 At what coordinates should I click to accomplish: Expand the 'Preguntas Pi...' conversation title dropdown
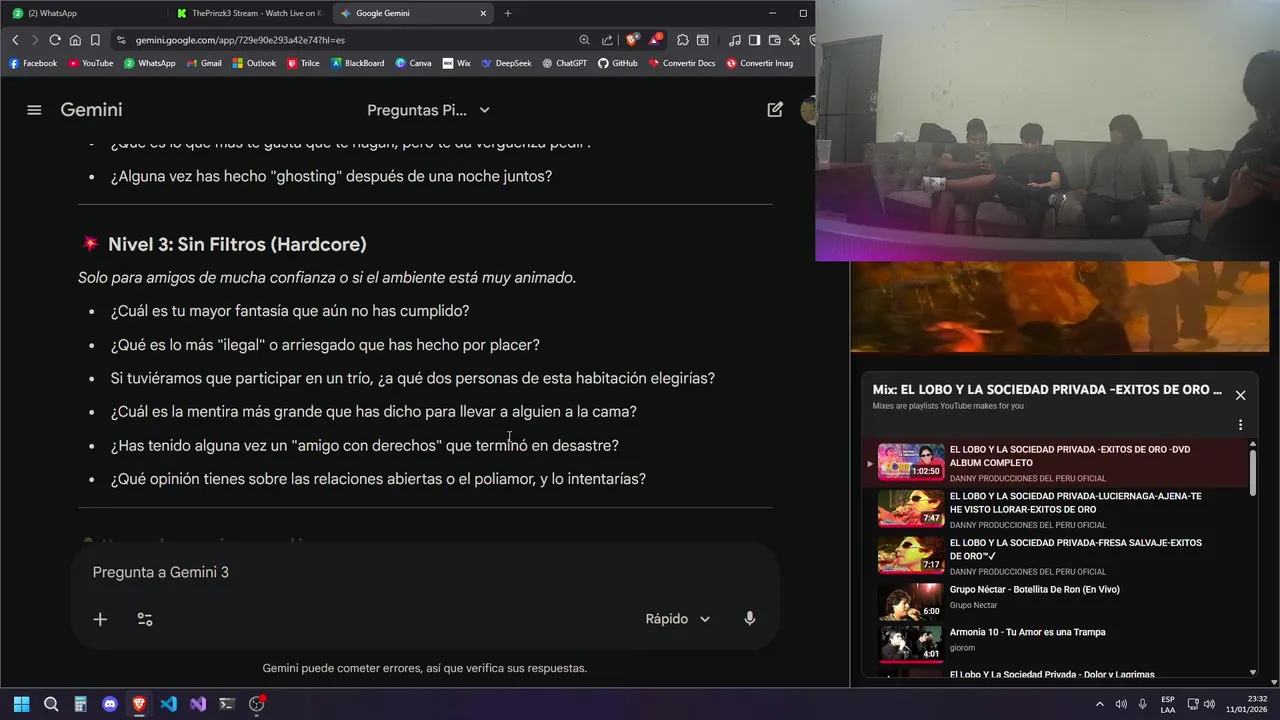click(428, 110)
